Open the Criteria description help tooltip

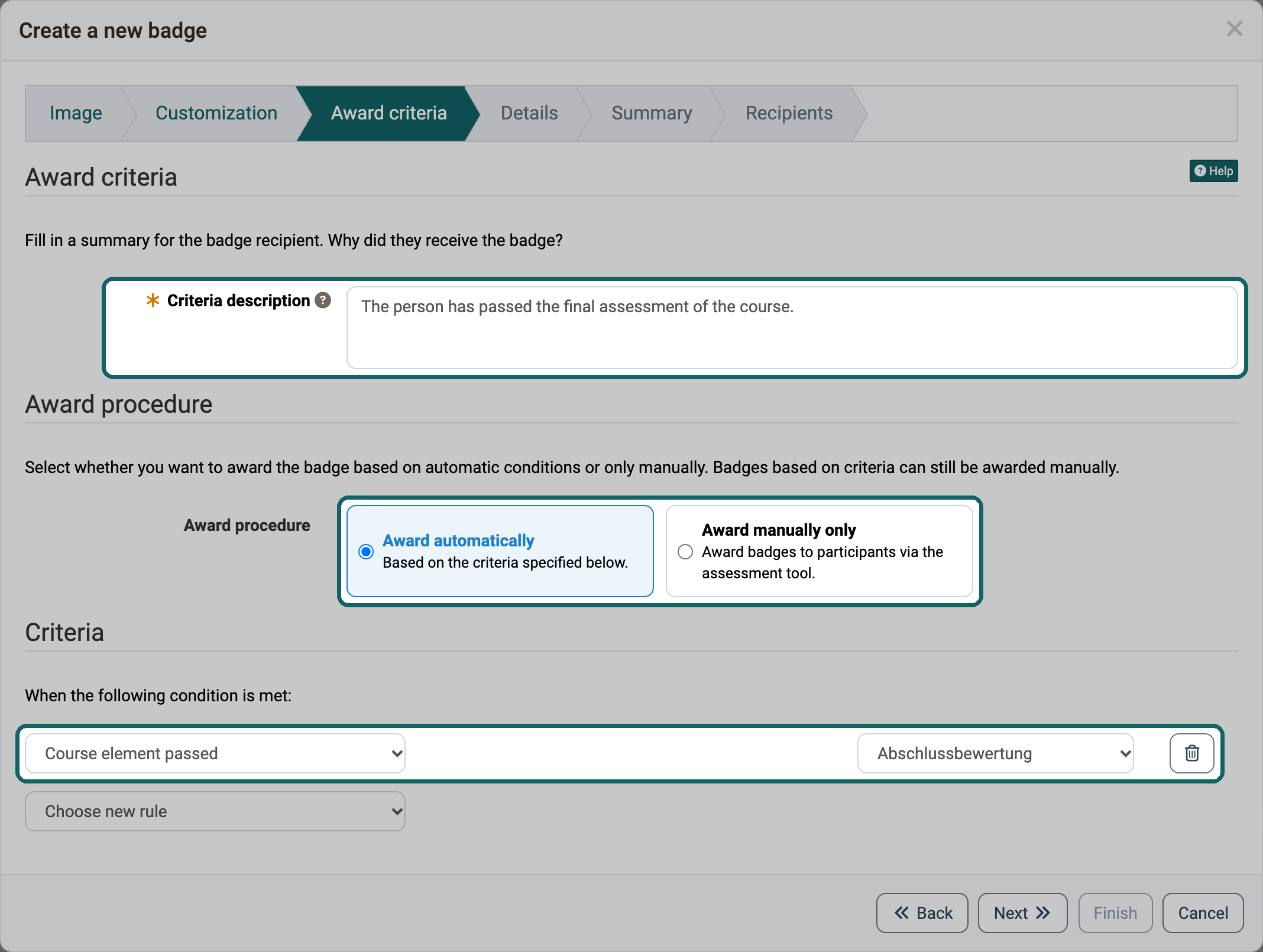[x=323, y=300]
